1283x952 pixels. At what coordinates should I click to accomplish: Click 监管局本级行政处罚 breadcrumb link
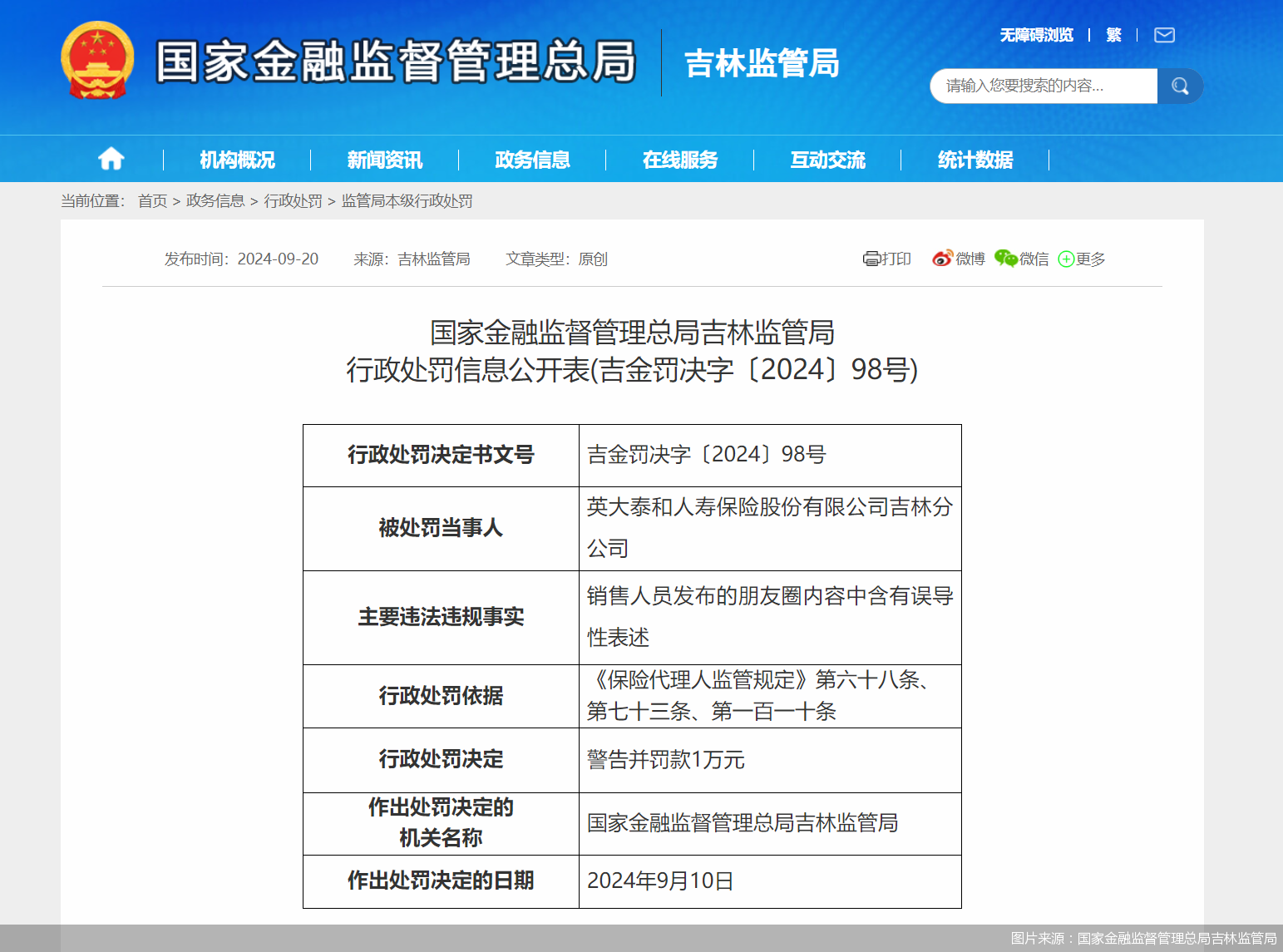[407, 201]
